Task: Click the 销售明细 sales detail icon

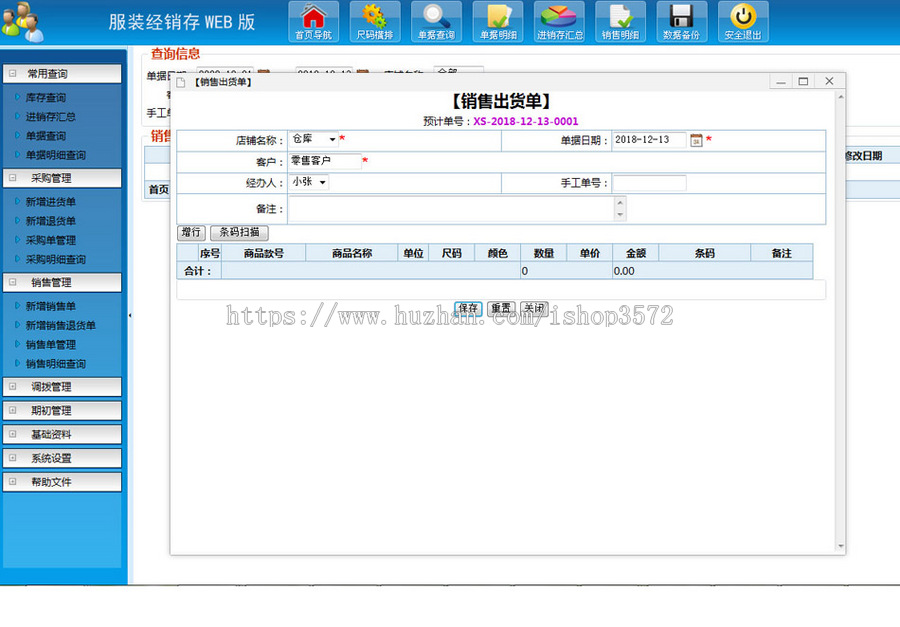Action: 620,20
